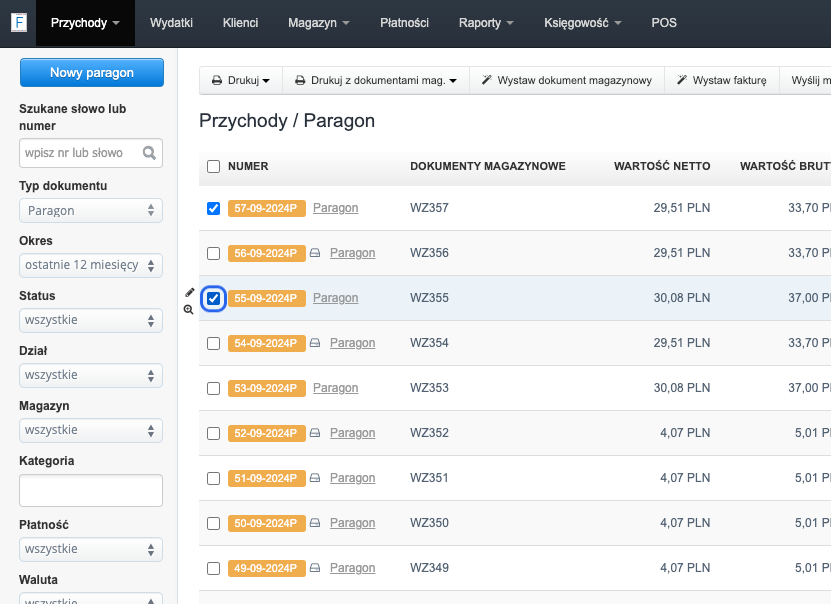831x604 pixels.
Task: Click DOKUMENTY MAGAZYNOWE column header
Action: pyautogui.click(x=488, y=166)
